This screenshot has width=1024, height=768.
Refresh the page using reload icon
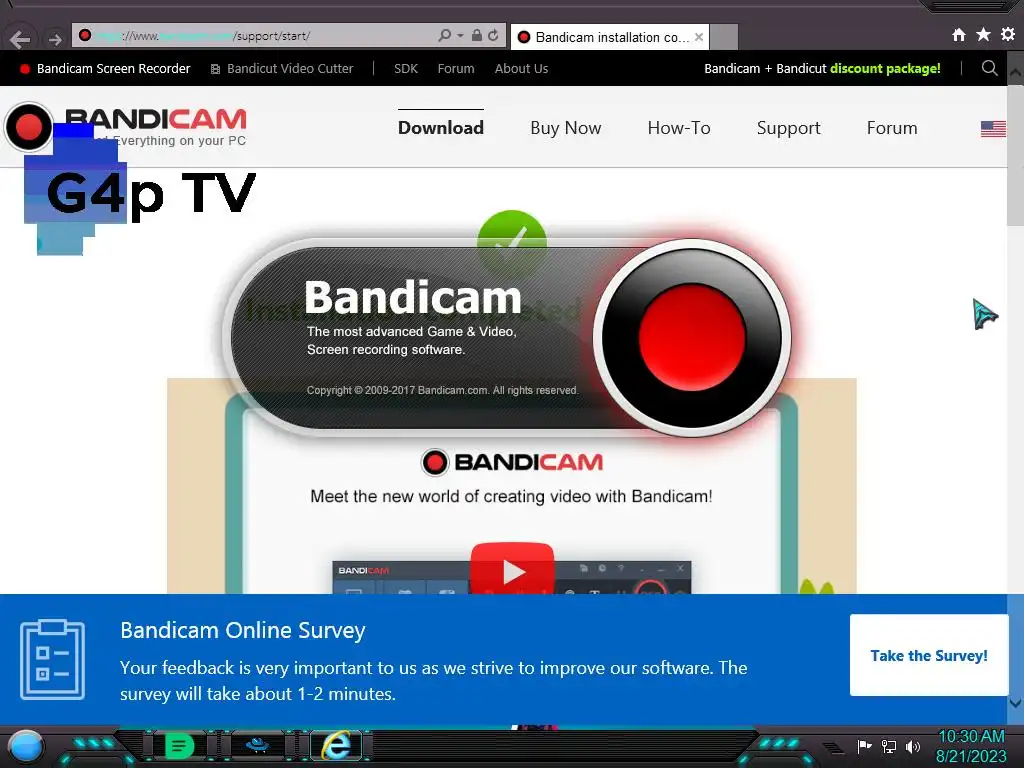[494, 35]
